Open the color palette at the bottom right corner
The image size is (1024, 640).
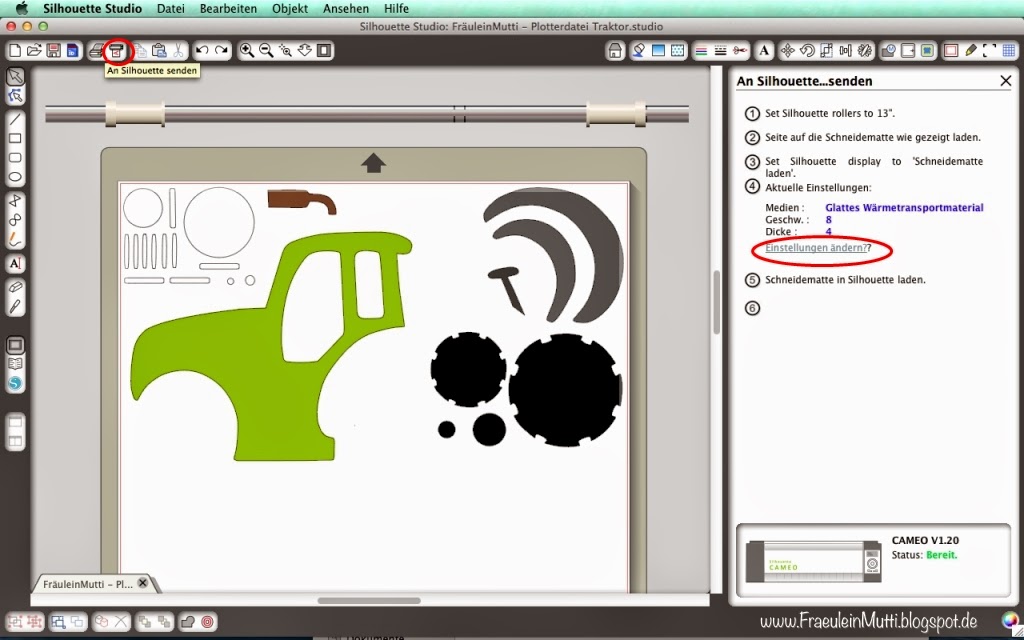(x=1010, y=620)
